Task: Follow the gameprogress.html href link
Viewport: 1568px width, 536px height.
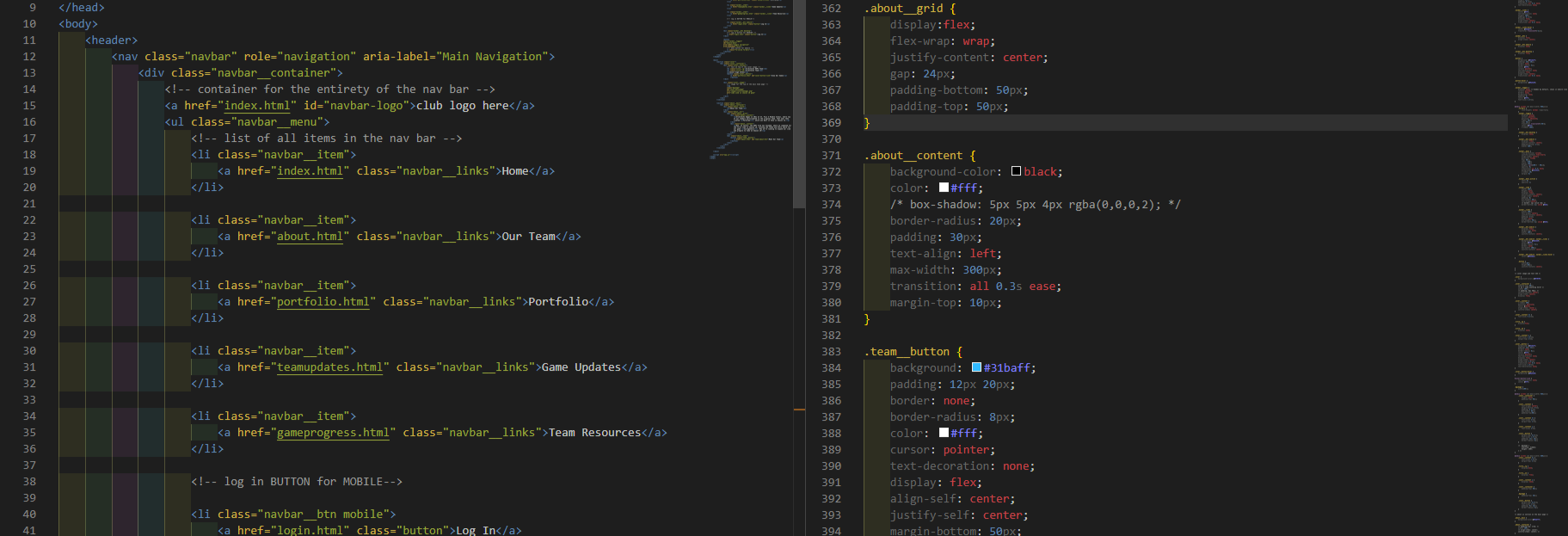Action: click(334, 433)
